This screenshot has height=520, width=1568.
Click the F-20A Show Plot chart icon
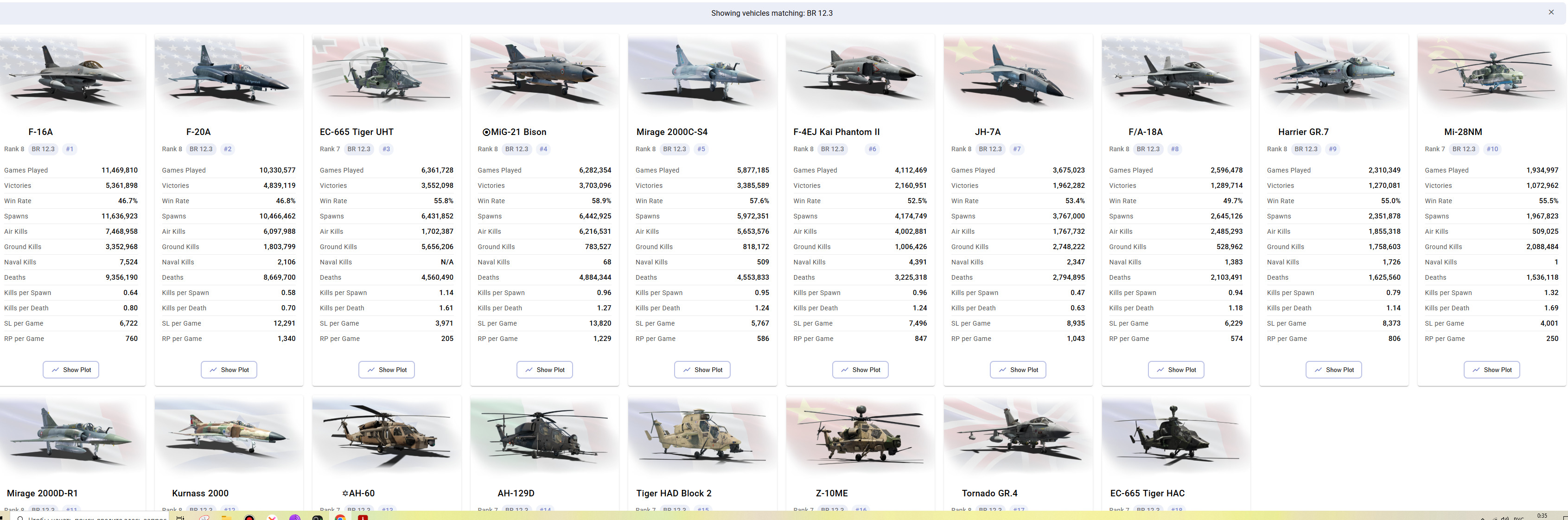tap(213, 370)
